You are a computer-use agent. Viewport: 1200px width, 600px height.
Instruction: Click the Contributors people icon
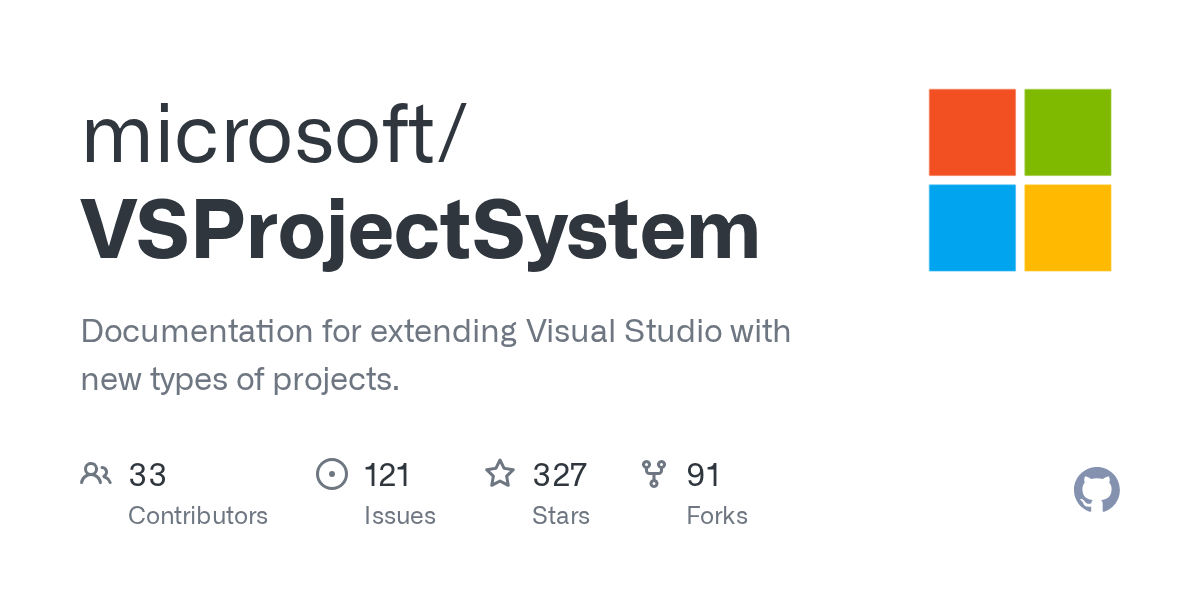[x=96, y=474]
